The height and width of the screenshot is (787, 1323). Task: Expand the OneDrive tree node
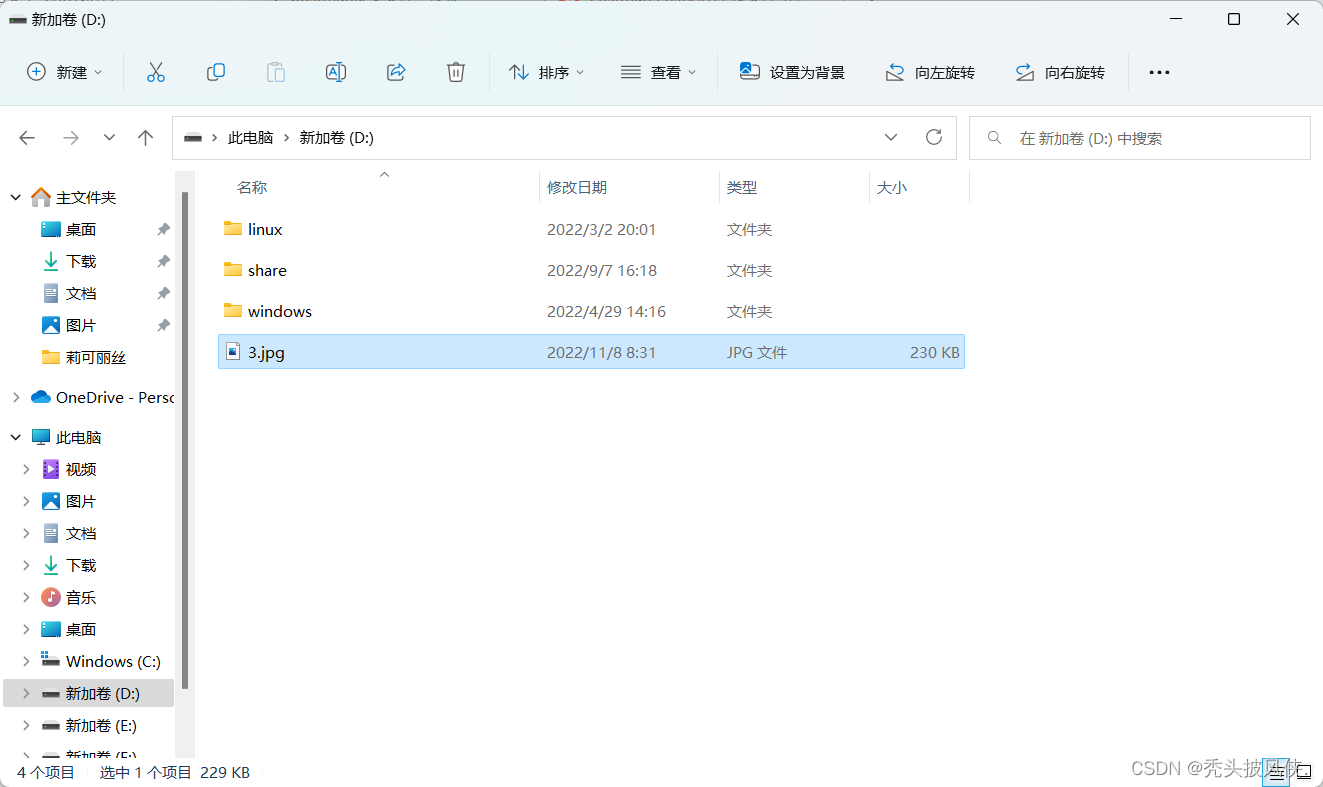click(16, 397)
